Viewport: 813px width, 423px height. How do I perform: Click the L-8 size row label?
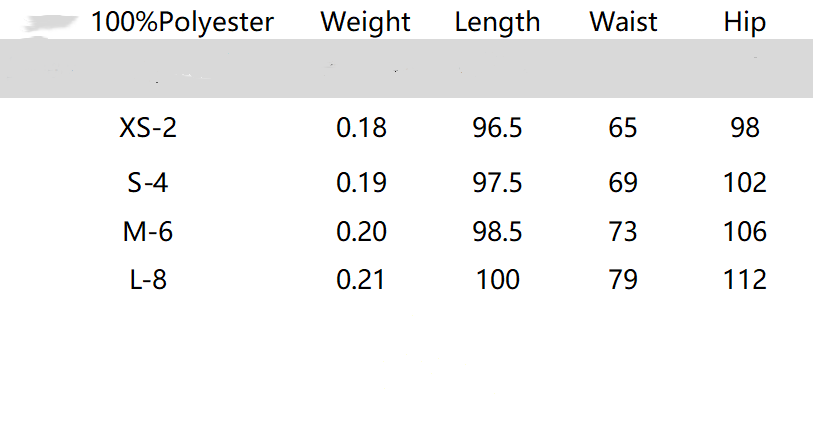tap(148, 280)
